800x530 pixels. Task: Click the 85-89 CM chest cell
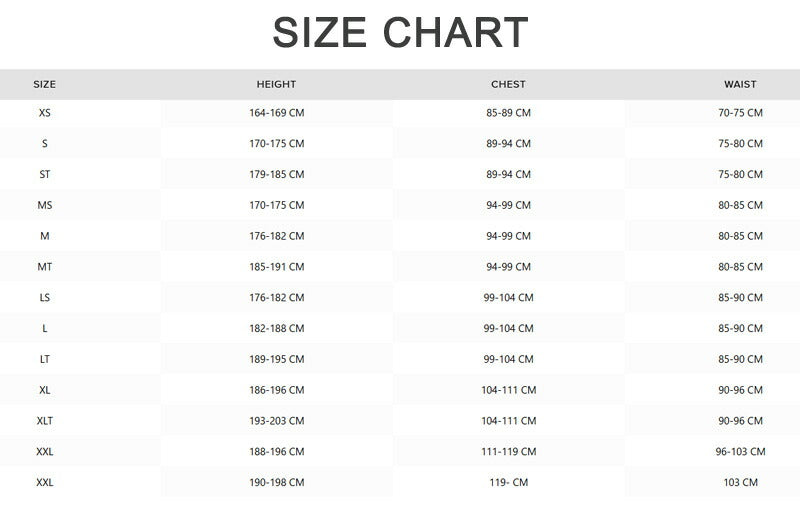(x=508, y=113)
